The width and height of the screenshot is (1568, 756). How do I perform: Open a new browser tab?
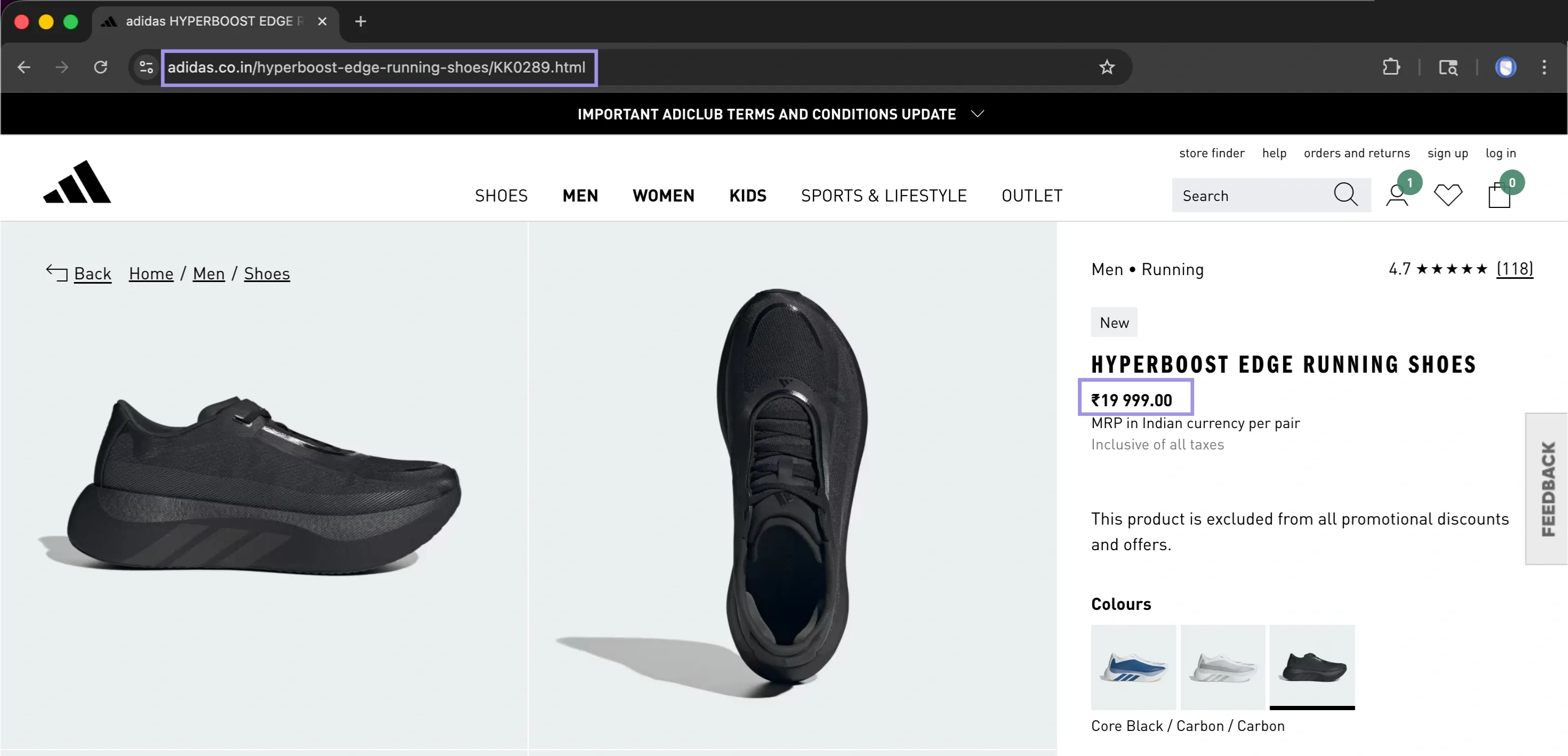point(361,21)
